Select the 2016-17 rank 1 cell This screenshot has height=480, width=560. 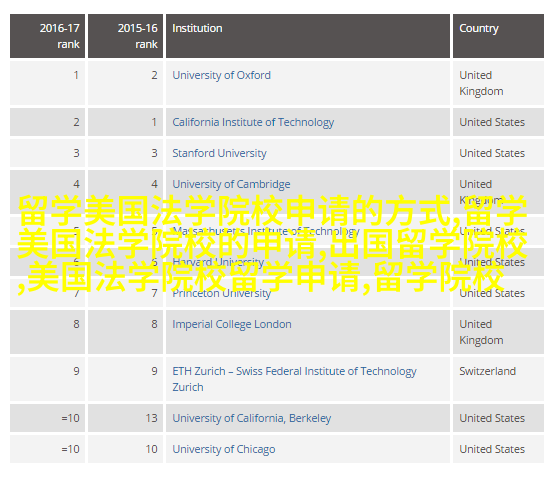tap(48, 83)
